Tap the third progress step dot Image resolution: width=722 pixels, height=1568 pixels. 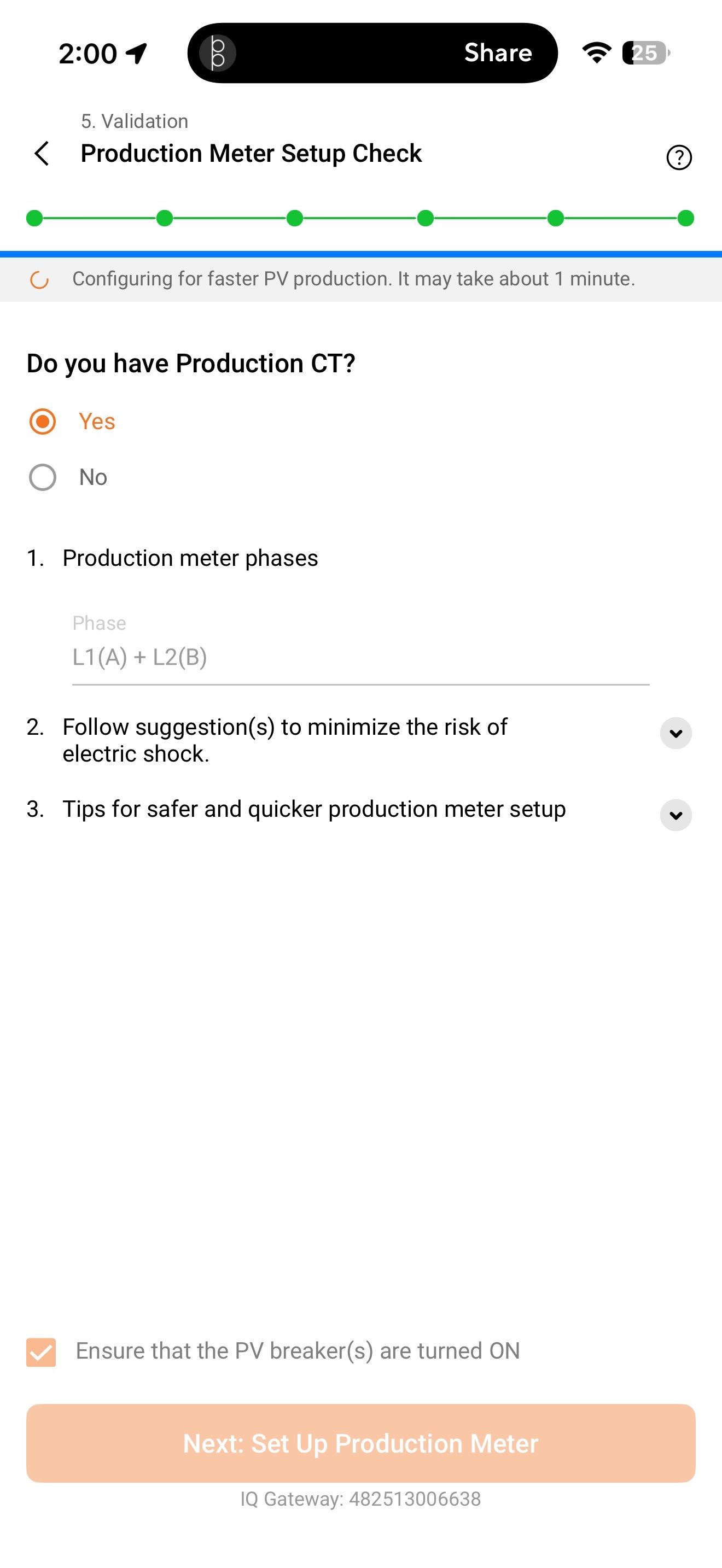295,218
